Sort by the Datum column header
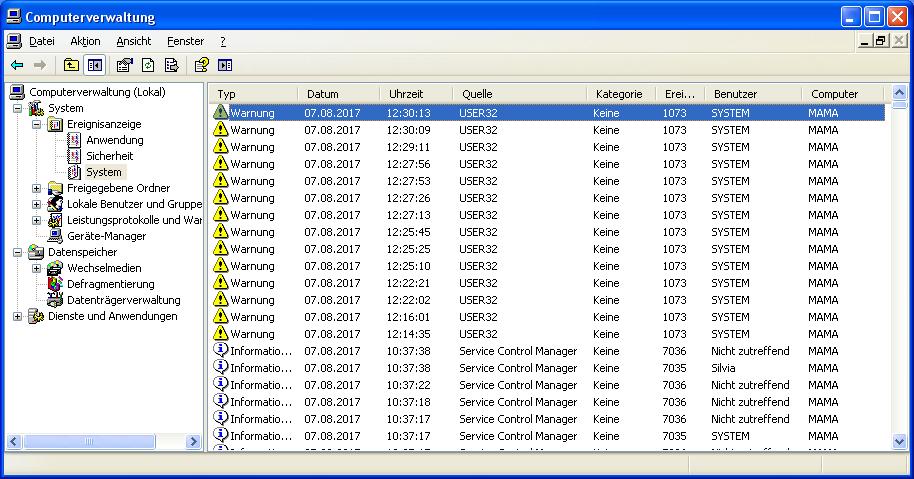This screenshot has width=914, height=479. point(339,94)
